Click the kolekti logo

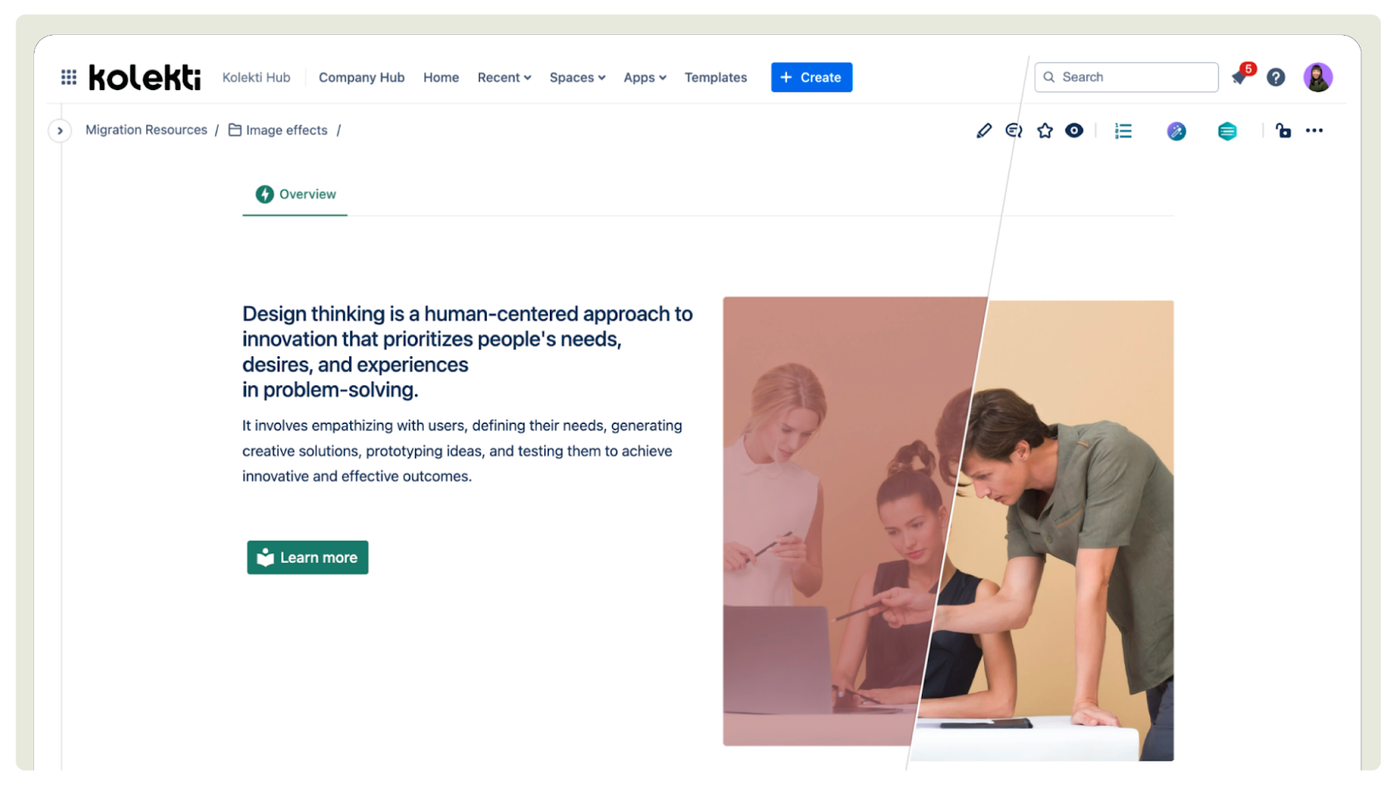coord(144,77)
